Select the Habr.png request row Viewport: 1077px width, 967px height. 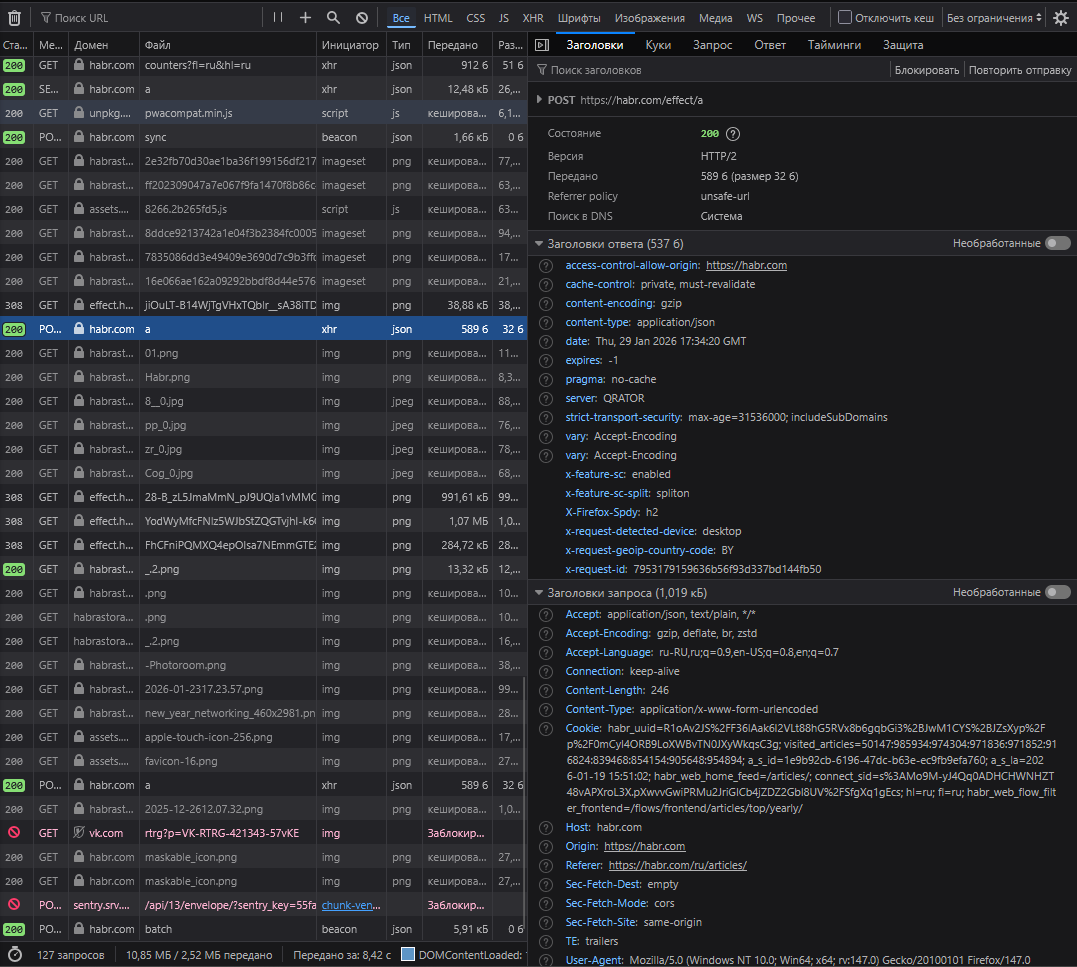tap(264, 377)
